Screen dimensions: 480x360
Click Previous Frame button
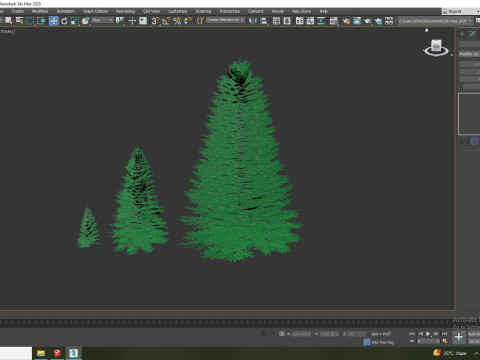point(420,334)
